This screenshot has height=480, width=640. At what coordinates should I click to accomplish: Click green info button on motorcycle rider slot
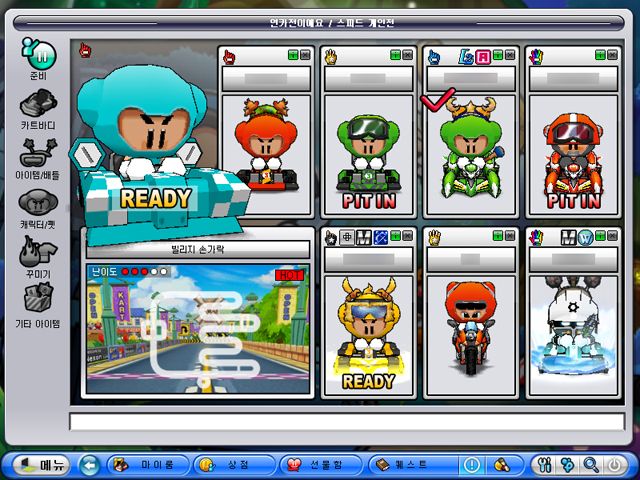click(x=498, y=236)
